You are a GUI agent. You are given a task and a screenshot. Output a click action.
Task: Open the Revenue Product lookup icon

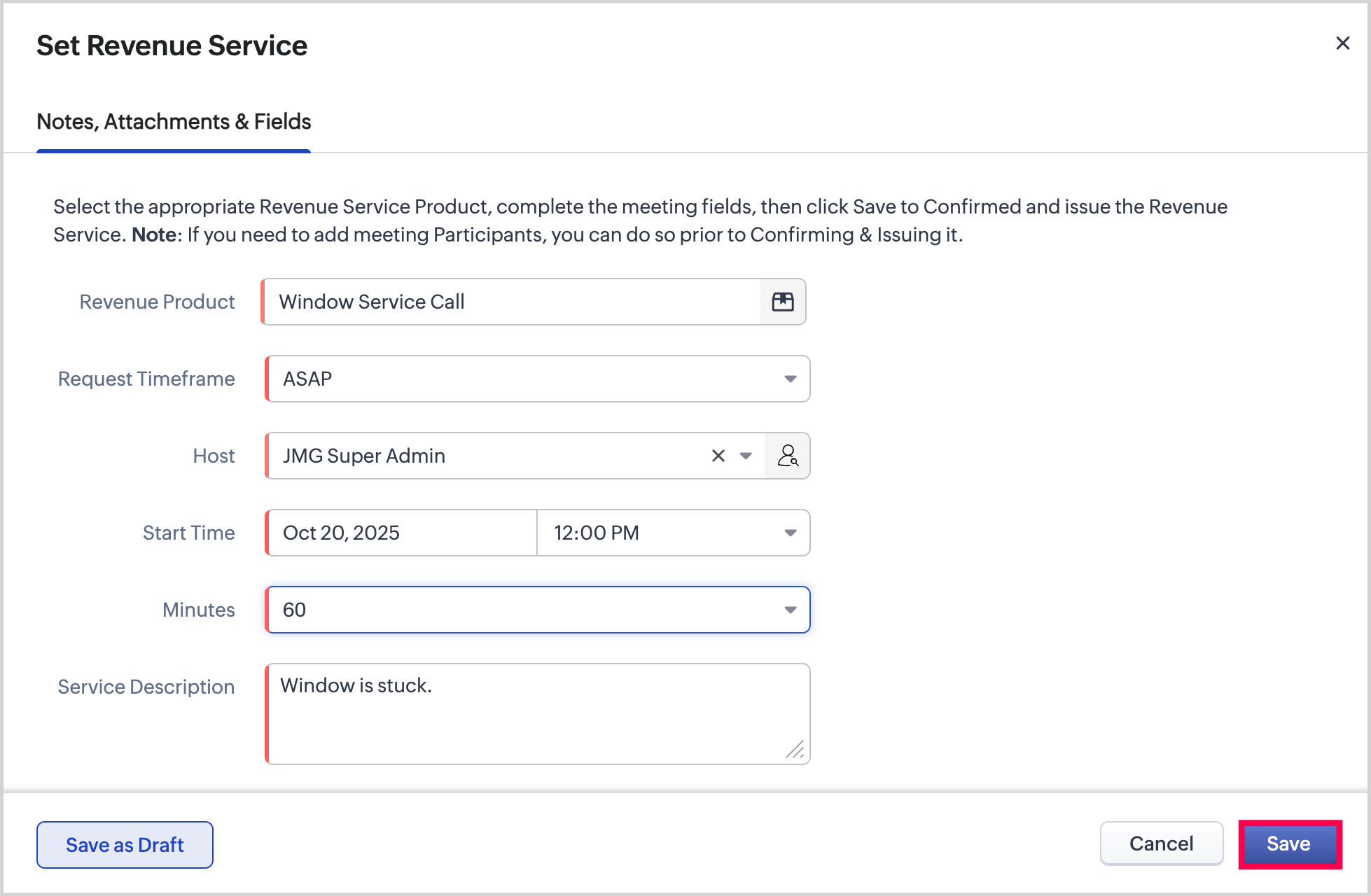point(782,302)
